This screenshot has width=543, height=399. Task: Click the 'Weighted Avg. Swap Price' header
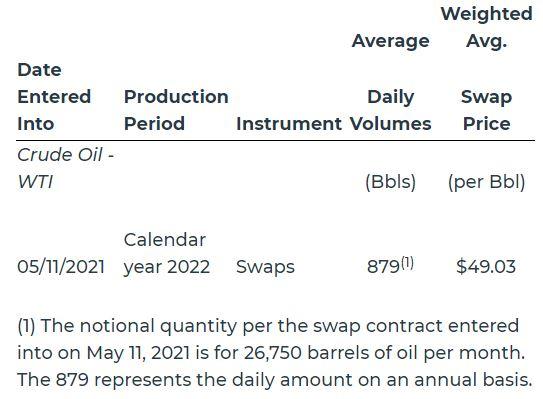click(x=486, y=69)
